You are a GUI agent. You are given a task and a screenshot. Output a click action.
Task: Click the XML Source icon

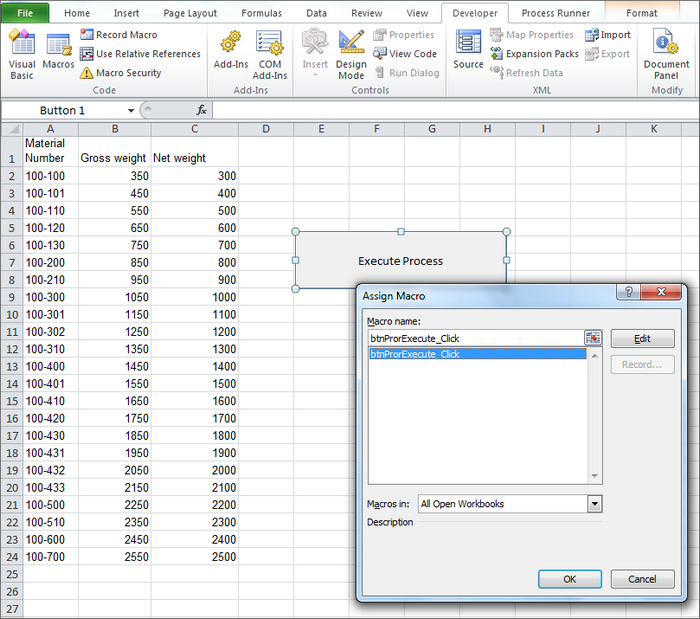pyautogui.click(x=468, y=52)
